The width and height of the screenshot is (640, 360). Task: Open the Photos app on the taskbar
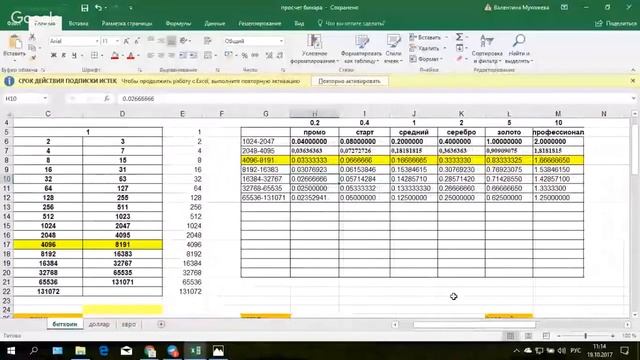pyautogui.click(x=218, y=351)
